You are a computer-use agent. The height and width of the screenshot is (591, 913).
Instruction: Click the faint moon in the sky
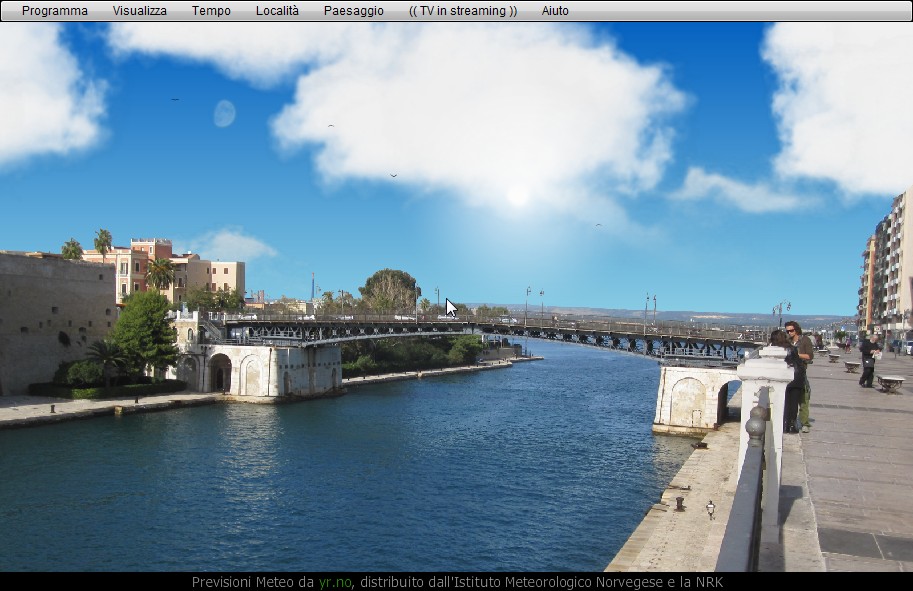(224, 114)
